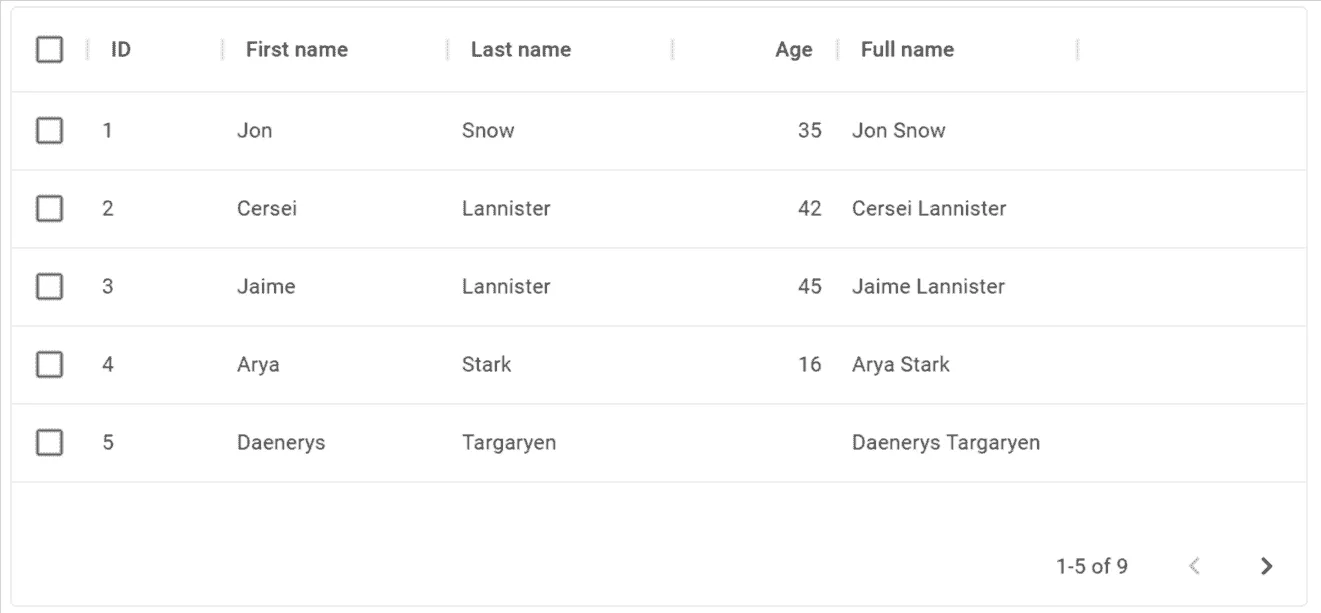
Task: Click the Arya first name cell
Action: pos(258,364)
